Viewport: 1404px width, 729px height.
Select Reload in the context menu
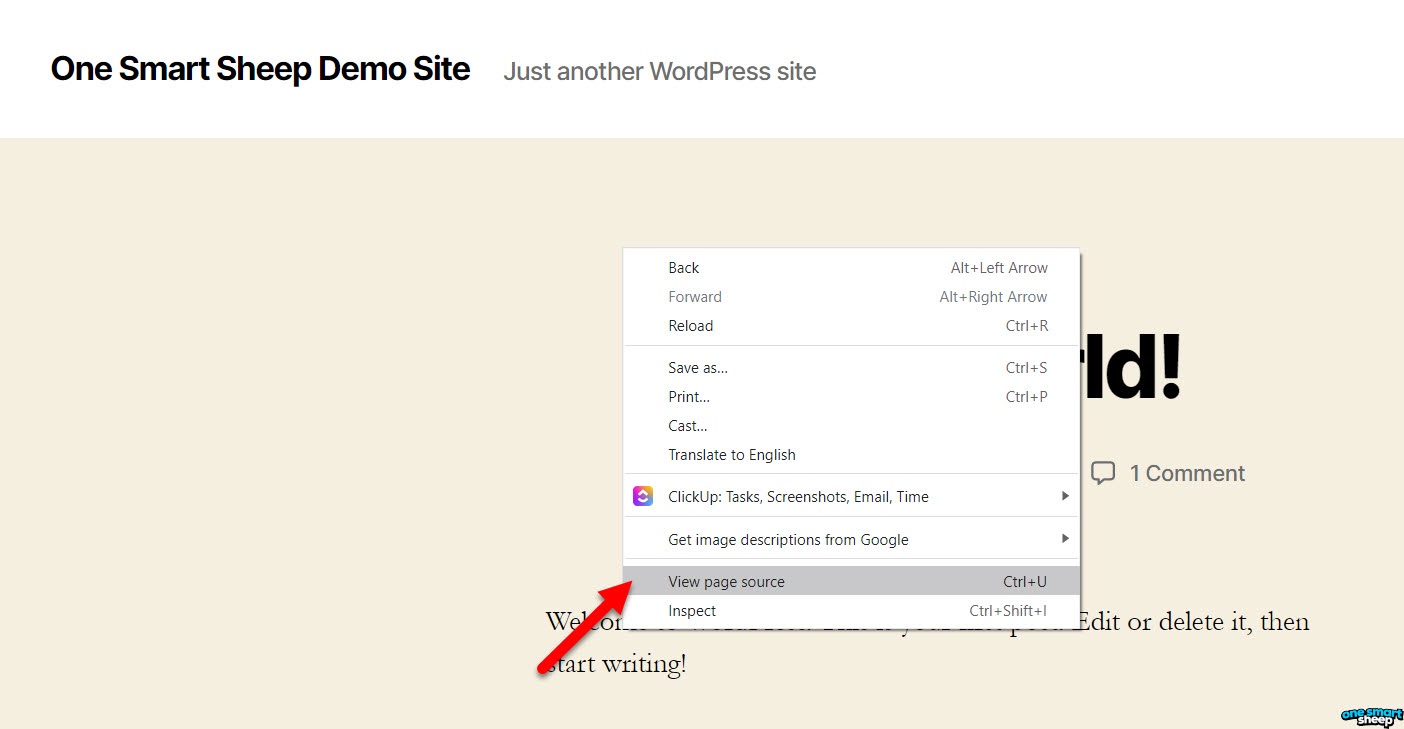[x=852, y=326]
